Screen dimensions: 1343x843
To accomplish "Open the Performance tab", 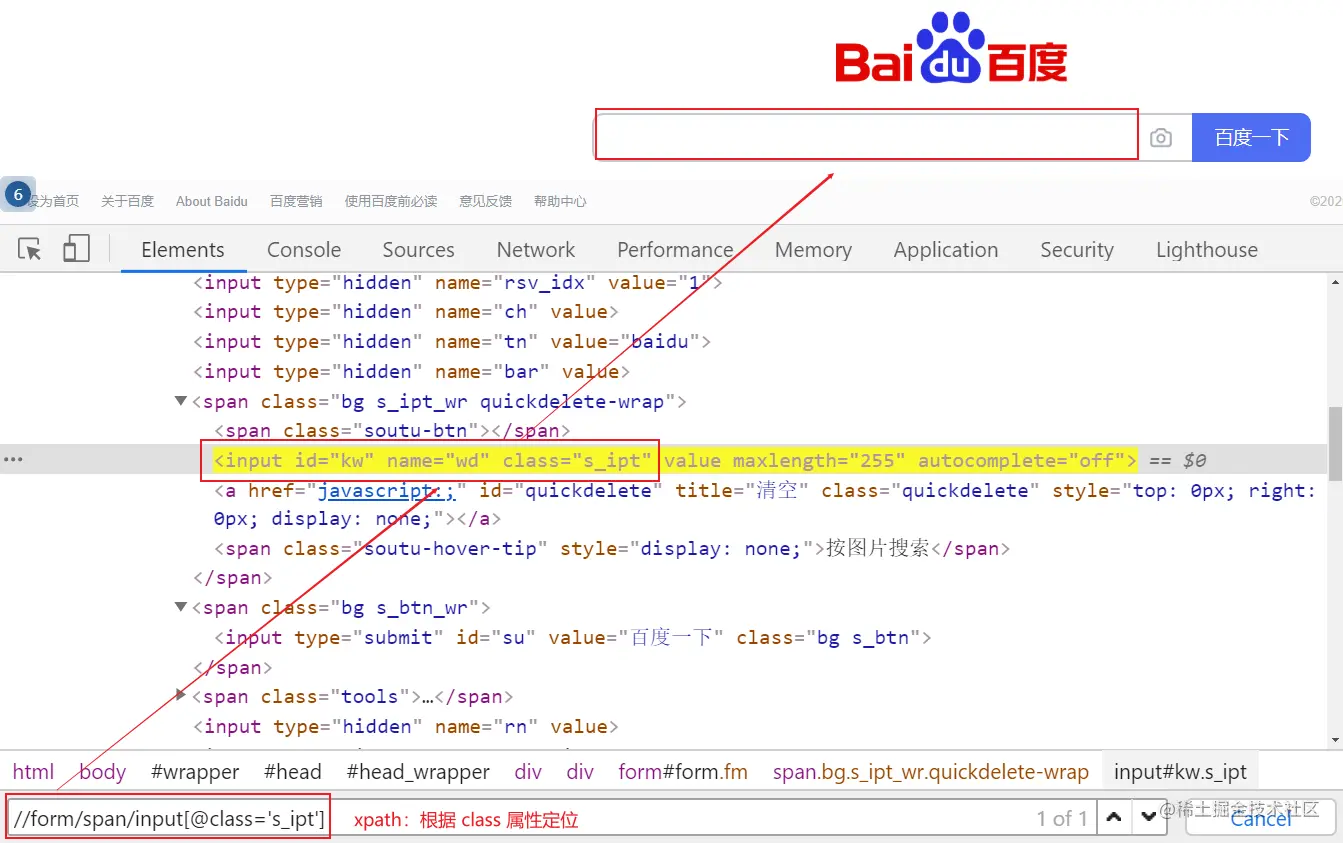I will pos(675,250).
